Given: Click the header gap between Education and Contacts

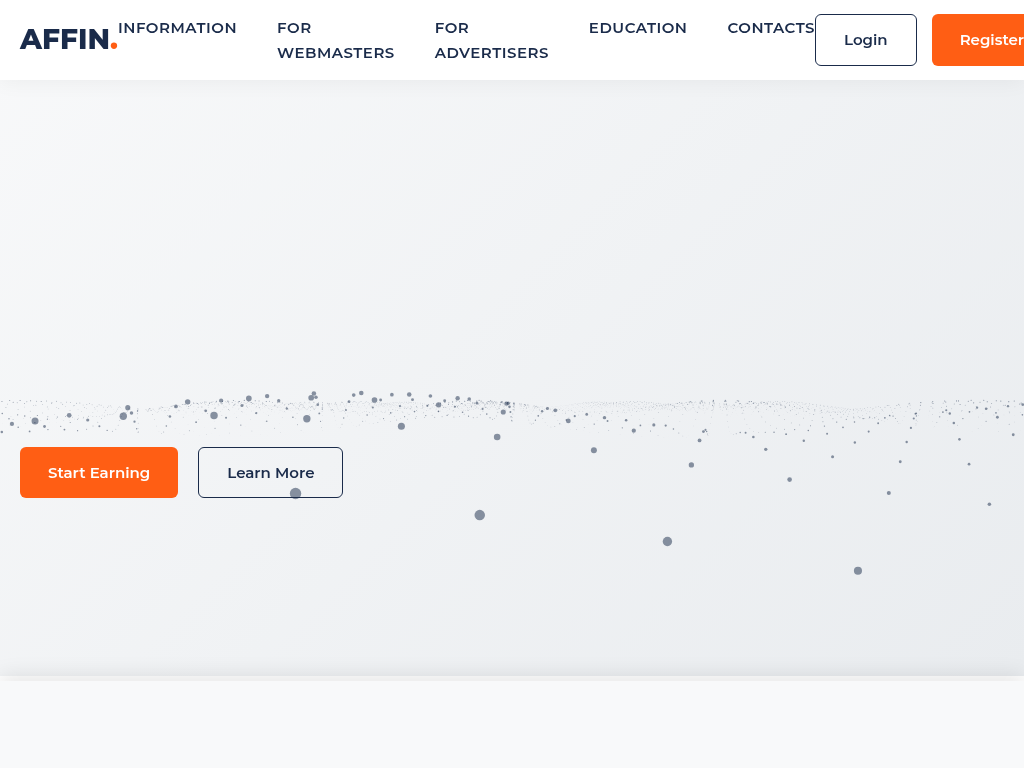Looking at the screenshot, I should 707,28.
